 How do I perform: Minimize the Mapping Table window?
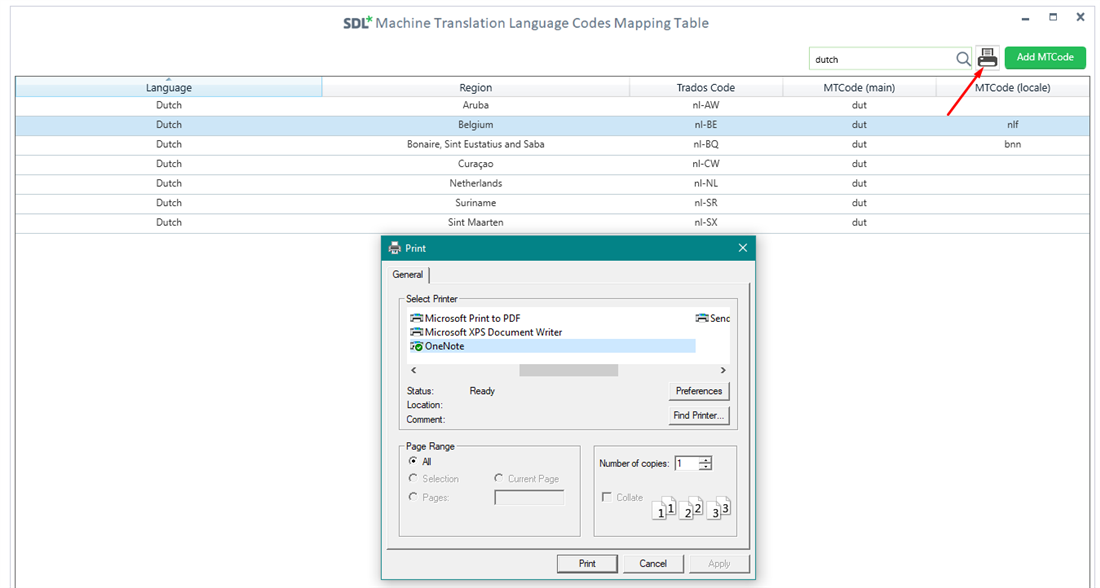click(x=1026, y=18)
